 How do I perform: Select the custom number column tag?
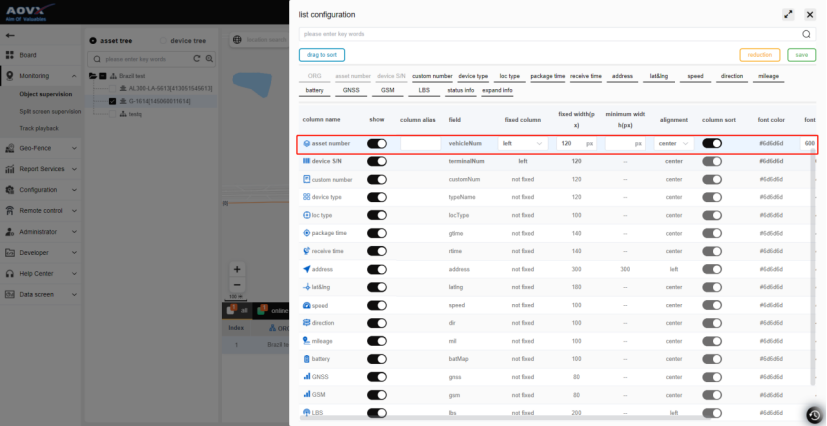tap(432, 76)
